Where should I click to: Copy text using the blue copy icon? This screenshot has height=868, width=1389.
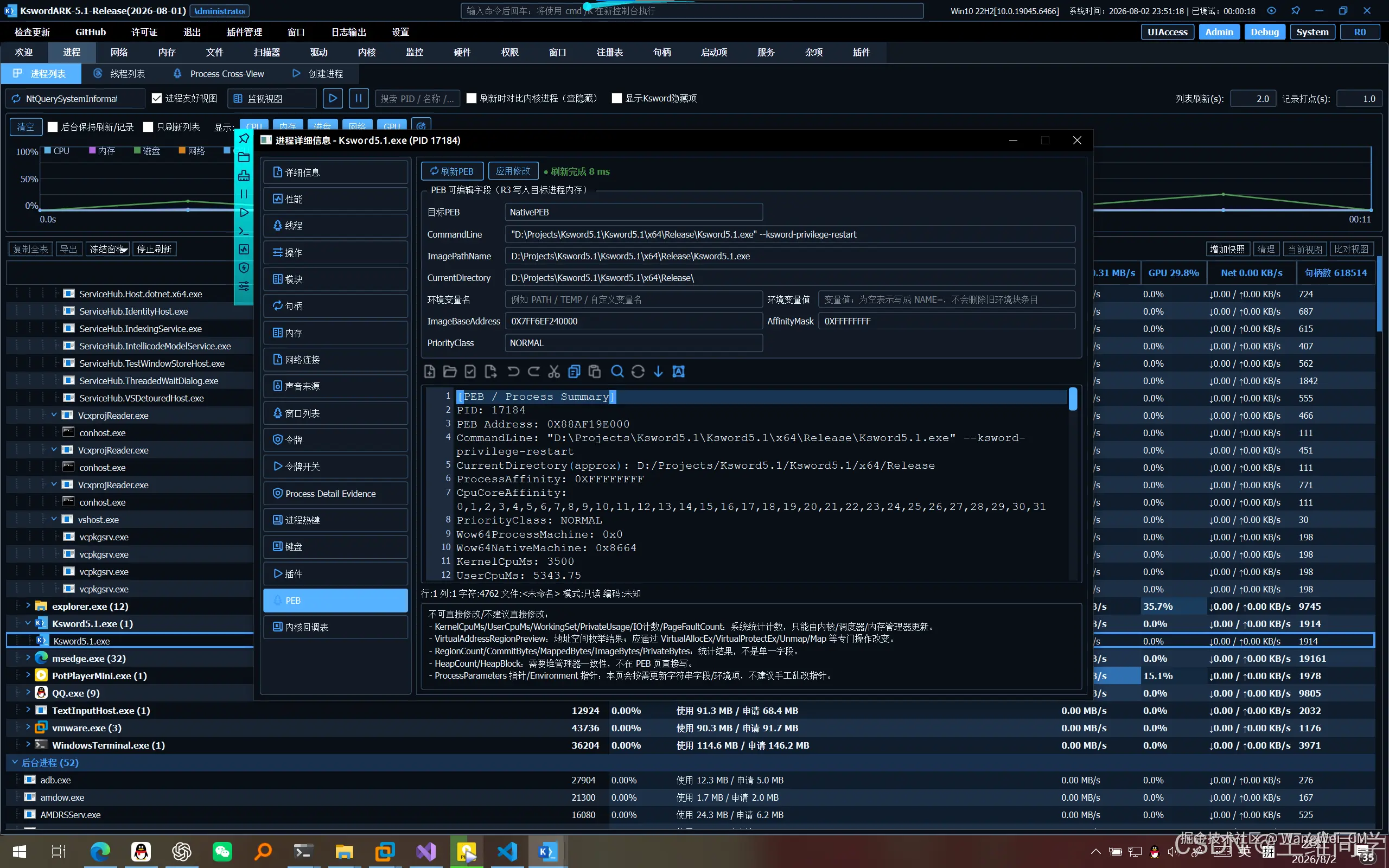click(574, 372)
